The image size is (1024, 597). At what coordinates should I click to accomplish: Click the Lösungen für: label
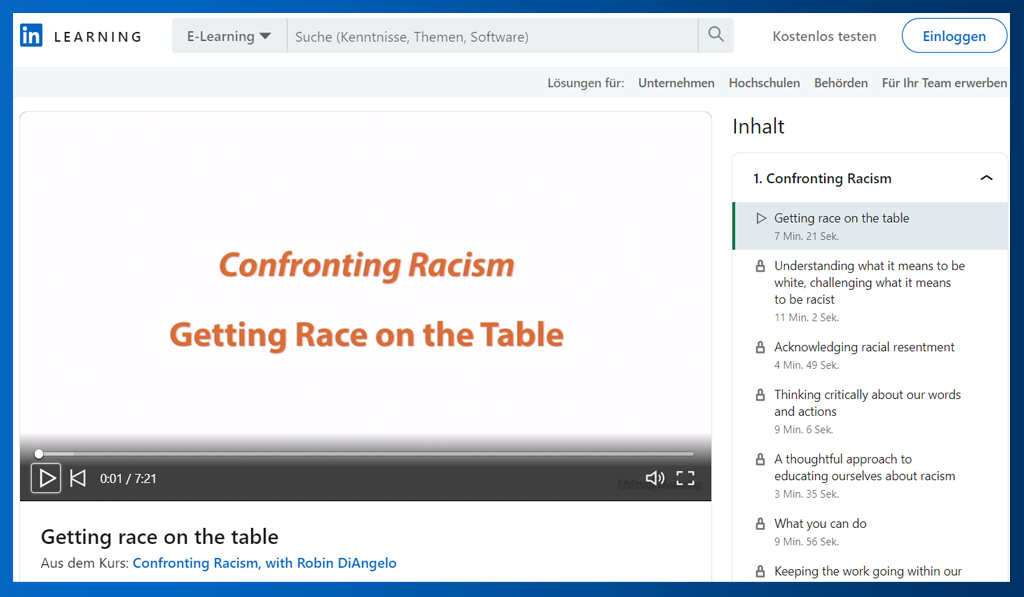[x=586, y=83]
